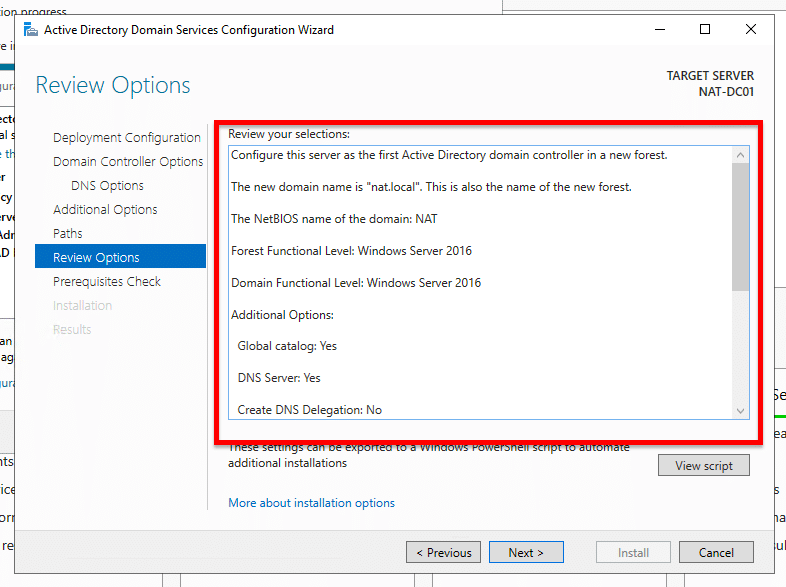The image size is (786, 587).
Task: Click the View script button
Action: (x=704, y=466)
